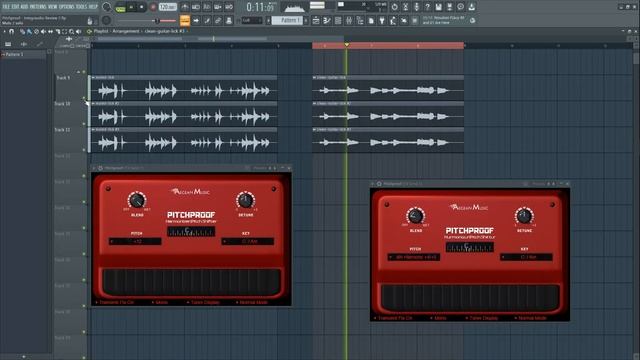The width and height of the screenshot is (640, 360).
Task: Select the playlist slip tool icon
Action: tap(50, 31)
